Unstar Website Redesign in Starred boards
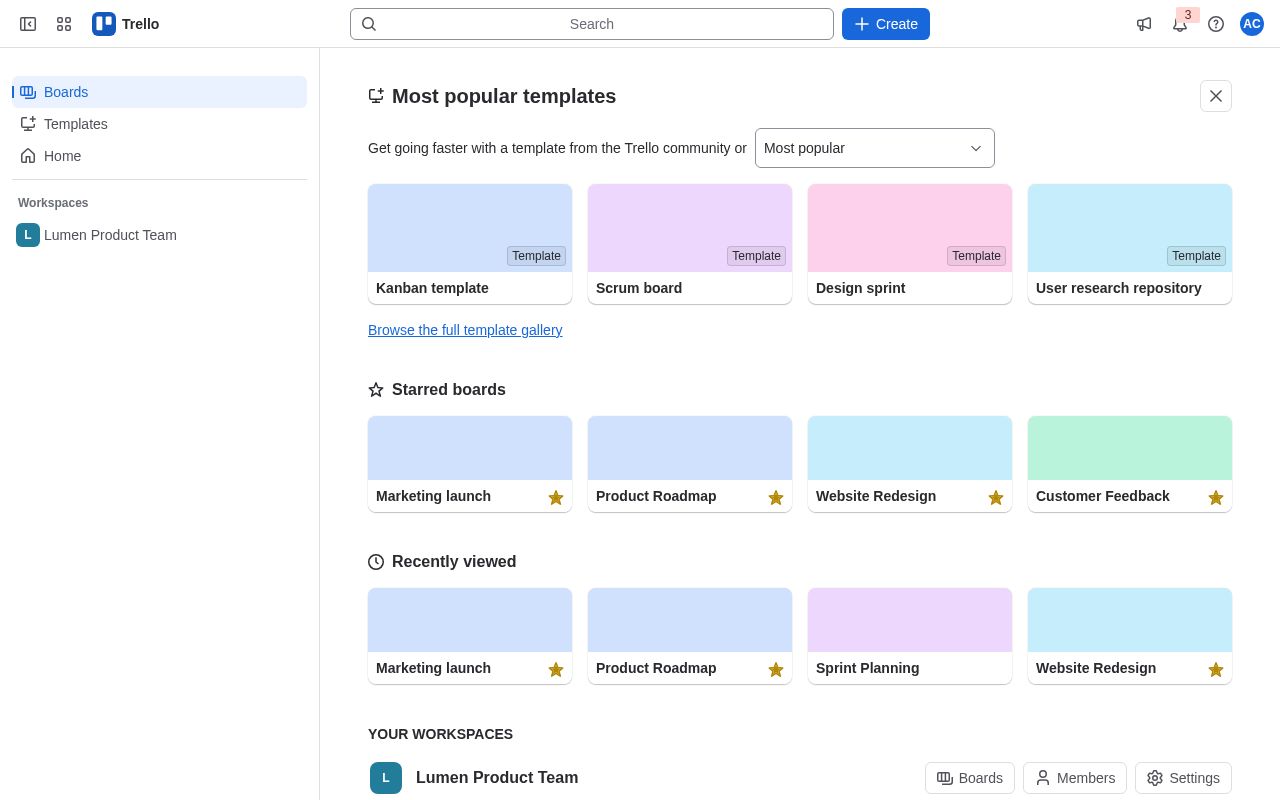1280x800 pixels. pyautogui.click(x=996, y=497)
